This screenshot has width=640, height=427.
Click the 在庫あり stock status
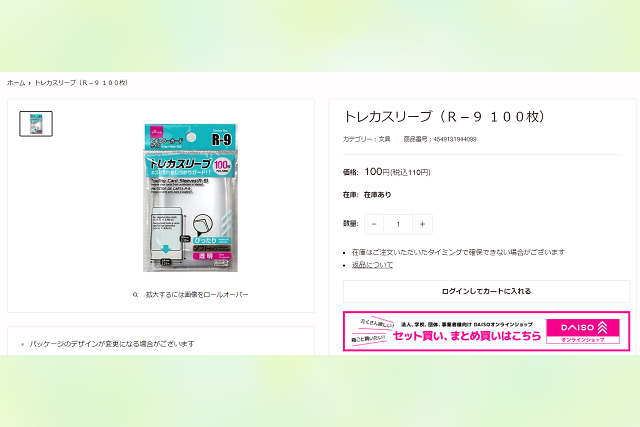point(378,195)
